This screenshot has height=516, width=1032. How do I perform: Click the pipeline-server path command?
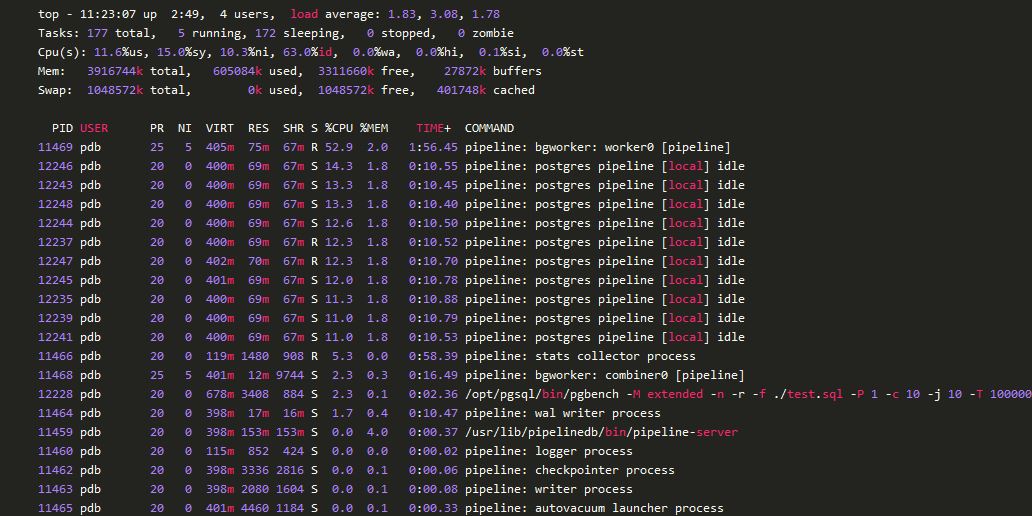pyautogui.click(x=601, y=432)
